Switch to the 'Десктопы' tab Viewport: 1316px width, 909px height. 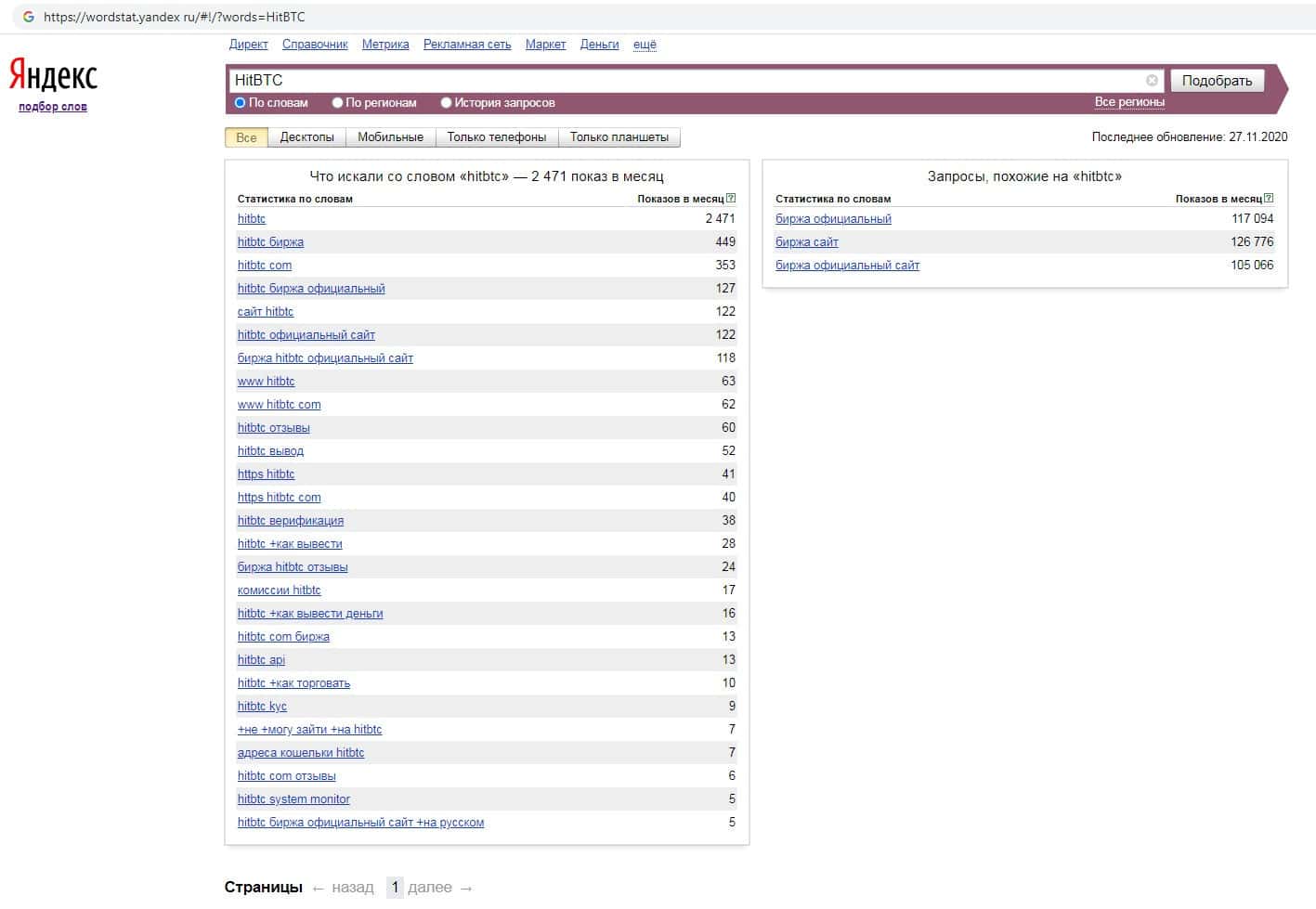306,137
